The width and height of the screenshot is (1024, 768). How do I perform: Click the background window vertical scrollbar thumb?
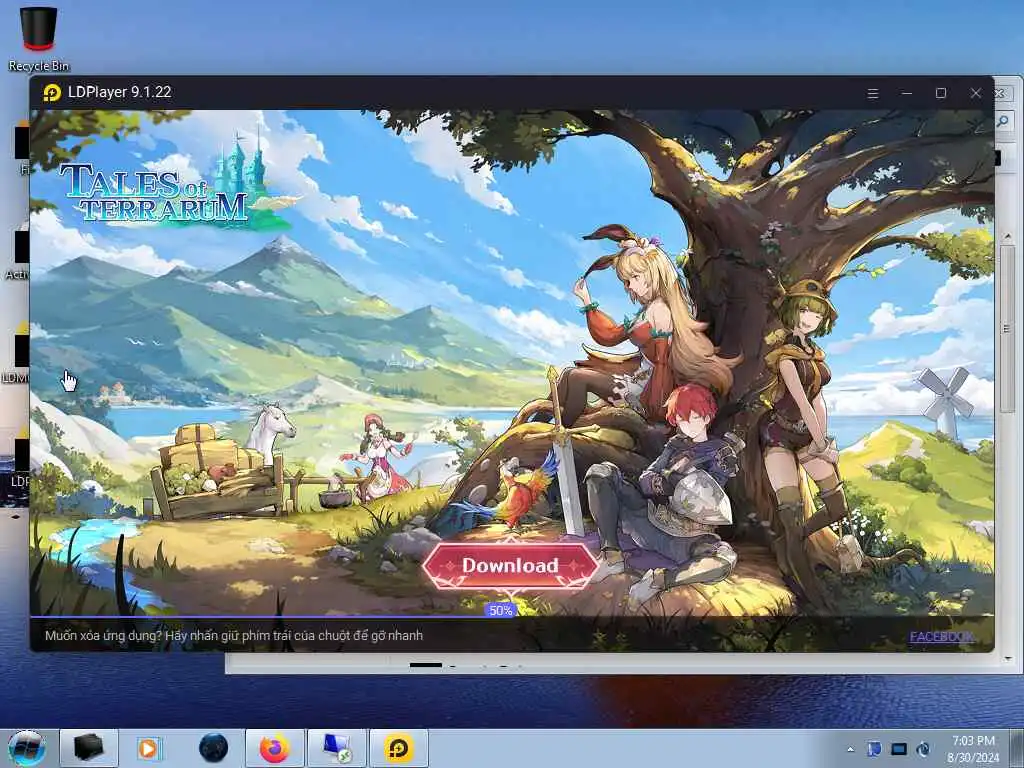tap(1008, 329)
